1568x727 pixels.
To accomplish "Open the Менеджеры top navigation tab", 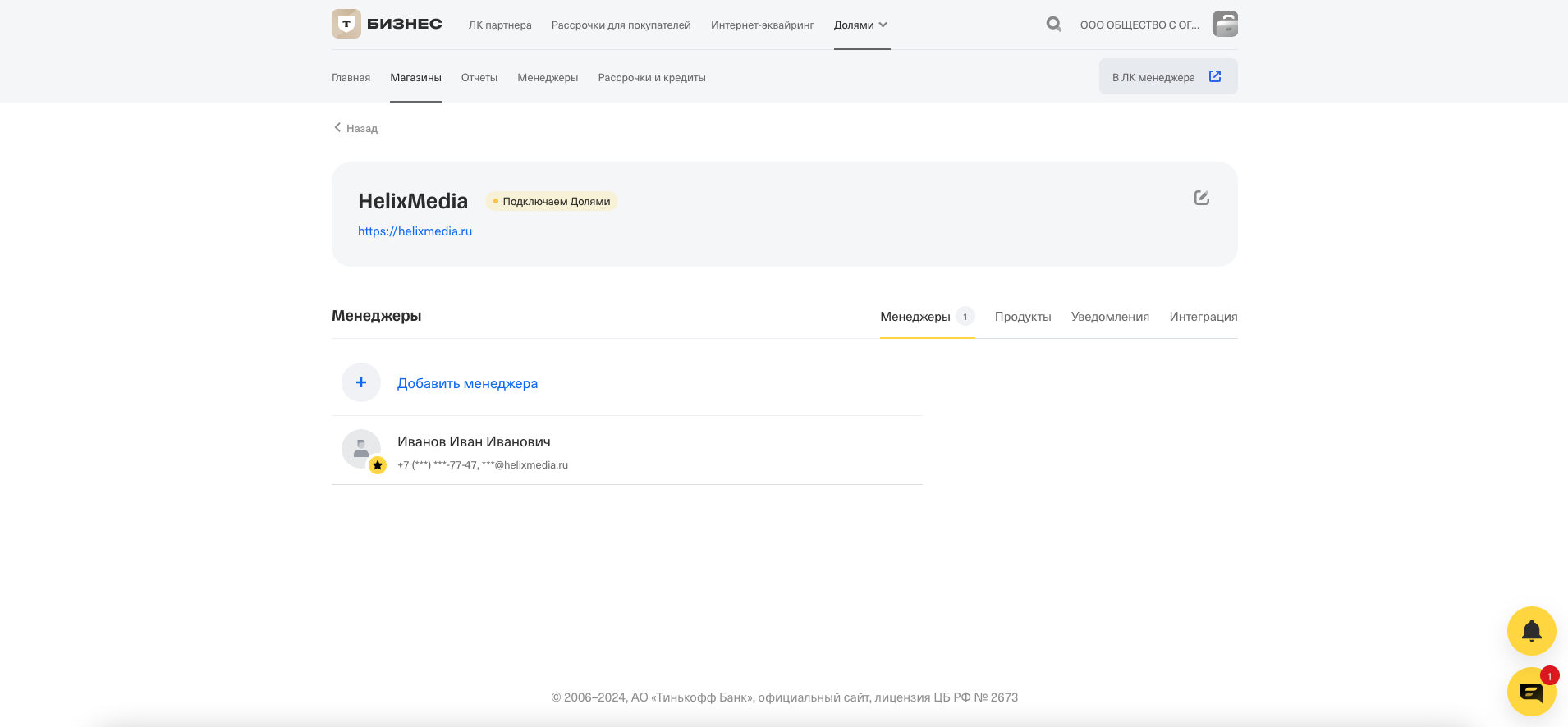I will pos(548,77).
